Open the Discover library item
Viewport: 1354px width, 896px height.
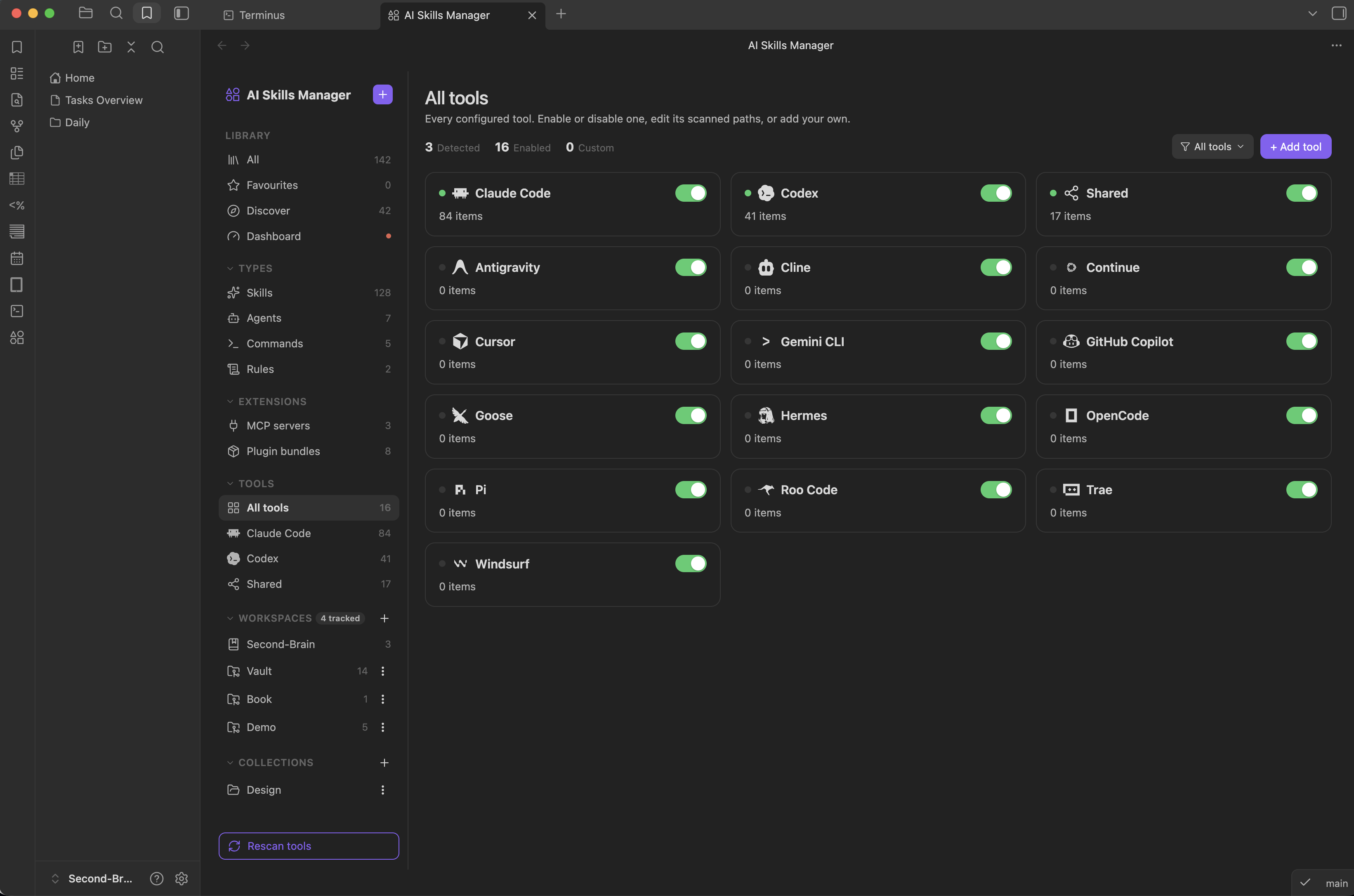[x=309, y=211]
